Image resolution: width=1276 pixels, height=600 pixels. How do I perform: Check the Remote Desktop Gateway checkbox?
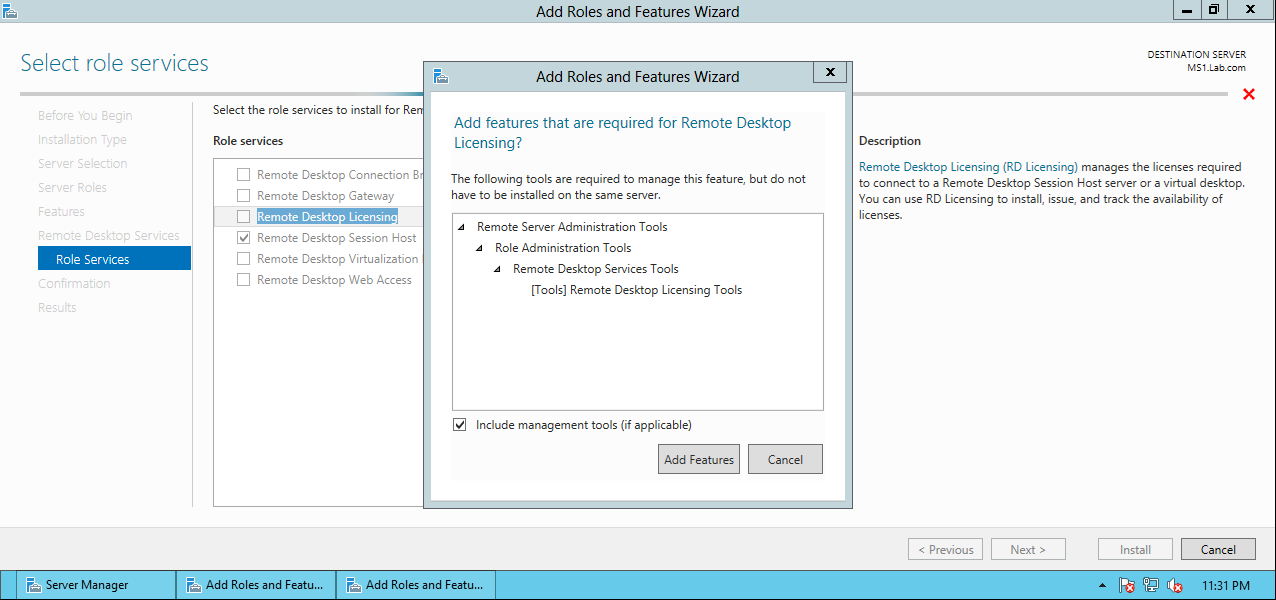243,196
